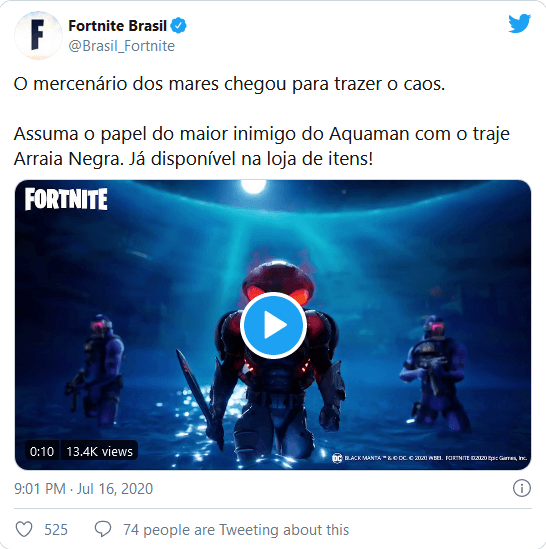Screen dimensions: 546x549
Task: Click the DC logo in video footer
Action: 337,458
